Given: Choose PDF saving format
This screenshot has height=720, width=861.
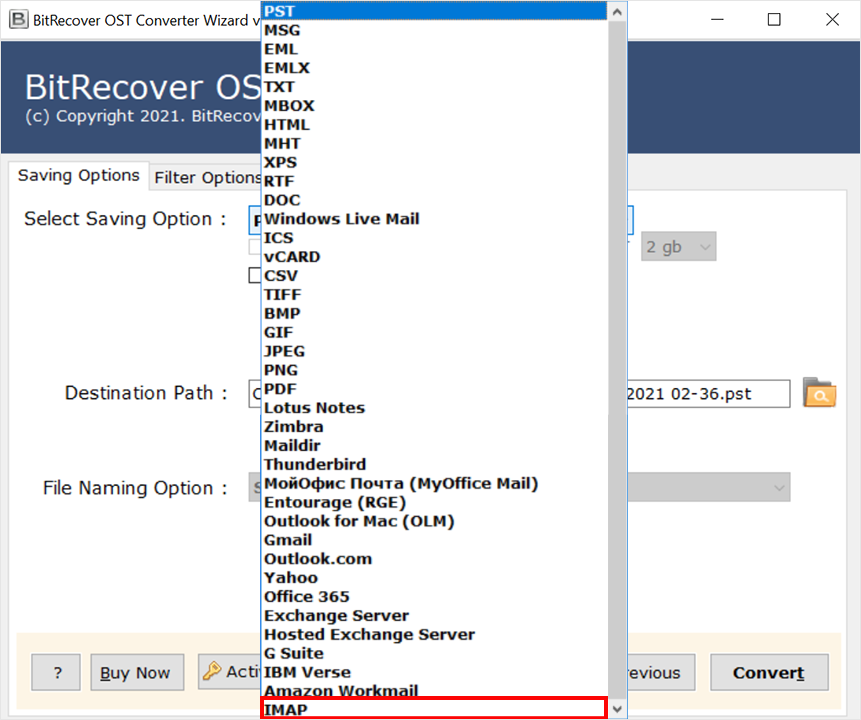Looking at the screenshot, I should 434,389.
